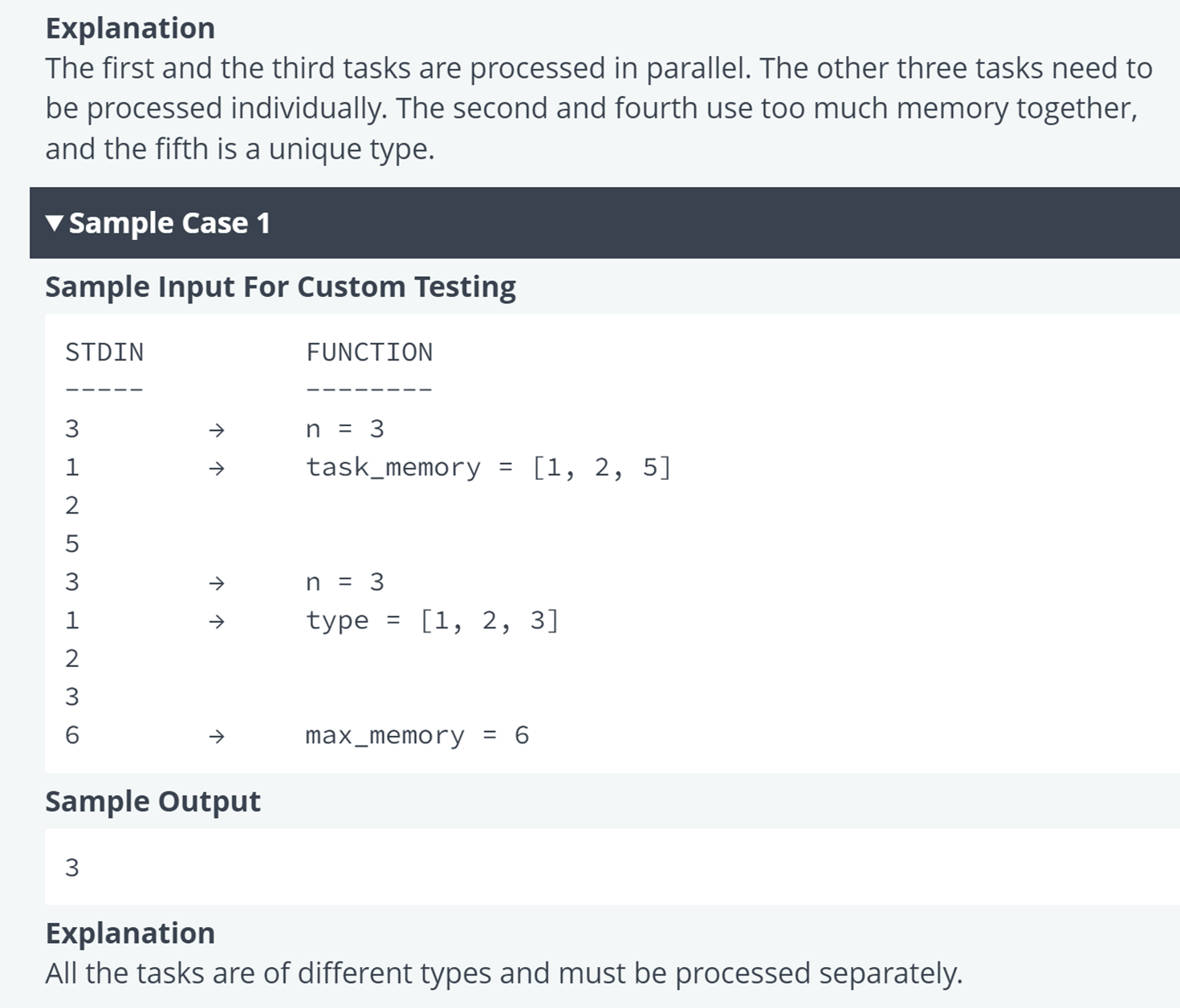Collapse the Sample Case 1 triangle
Screen dimensions: 1180x1008
point(54,223)
